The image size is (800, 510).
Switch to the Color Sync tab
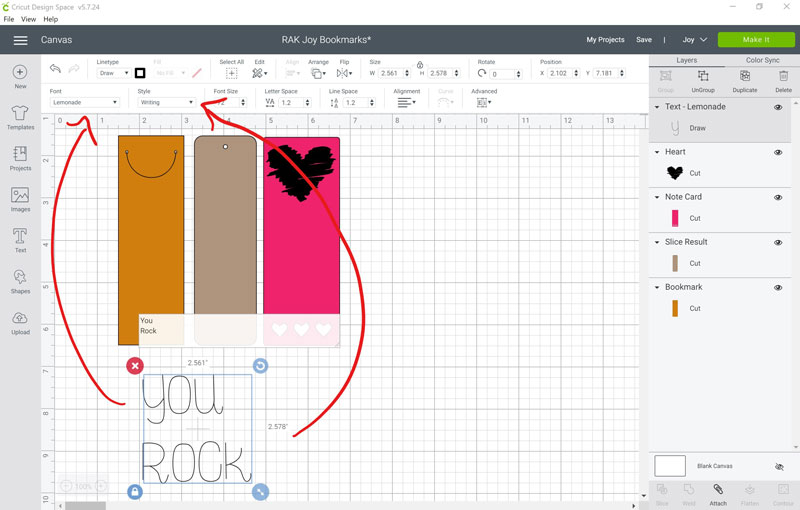[762, 60]
